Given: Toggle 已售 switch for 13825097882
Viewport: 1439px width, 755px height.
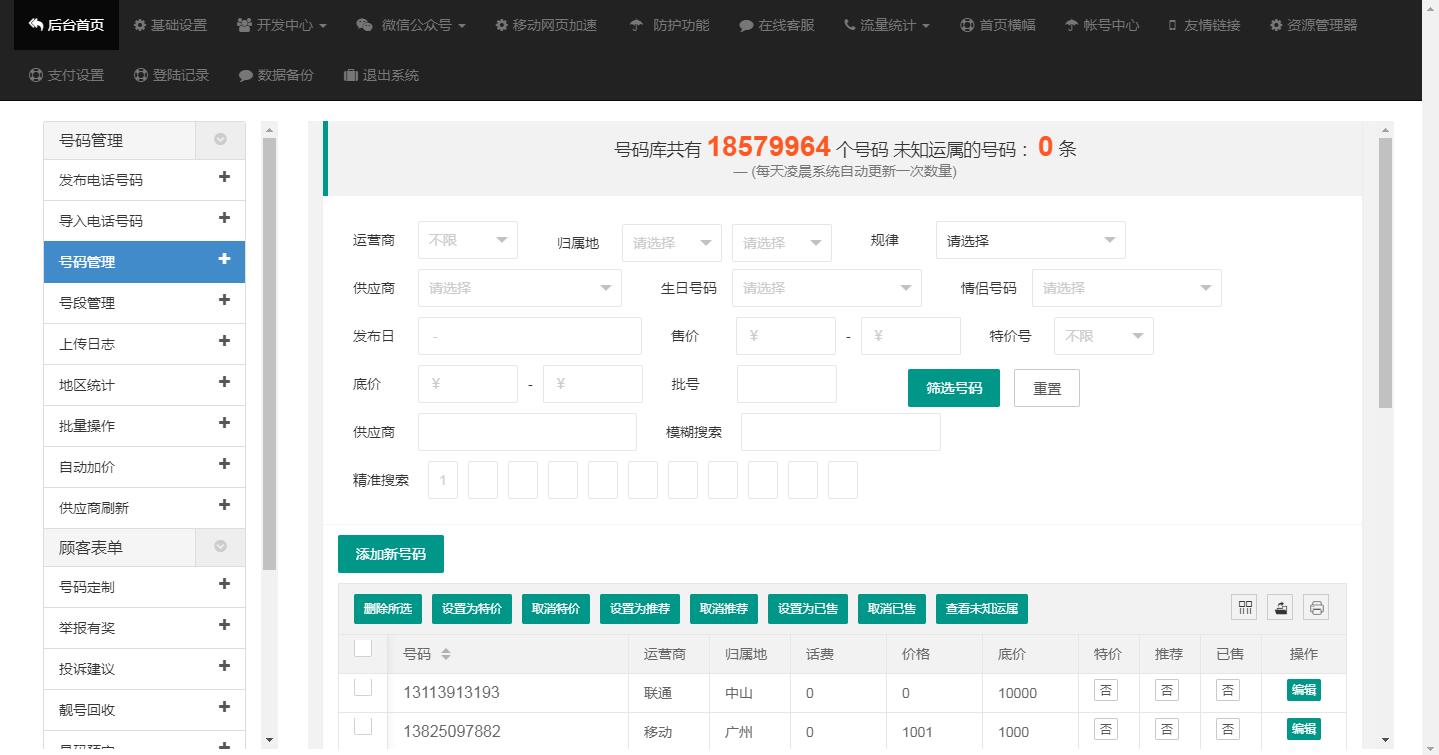Looking at the screenshot, I should 1228,729.
